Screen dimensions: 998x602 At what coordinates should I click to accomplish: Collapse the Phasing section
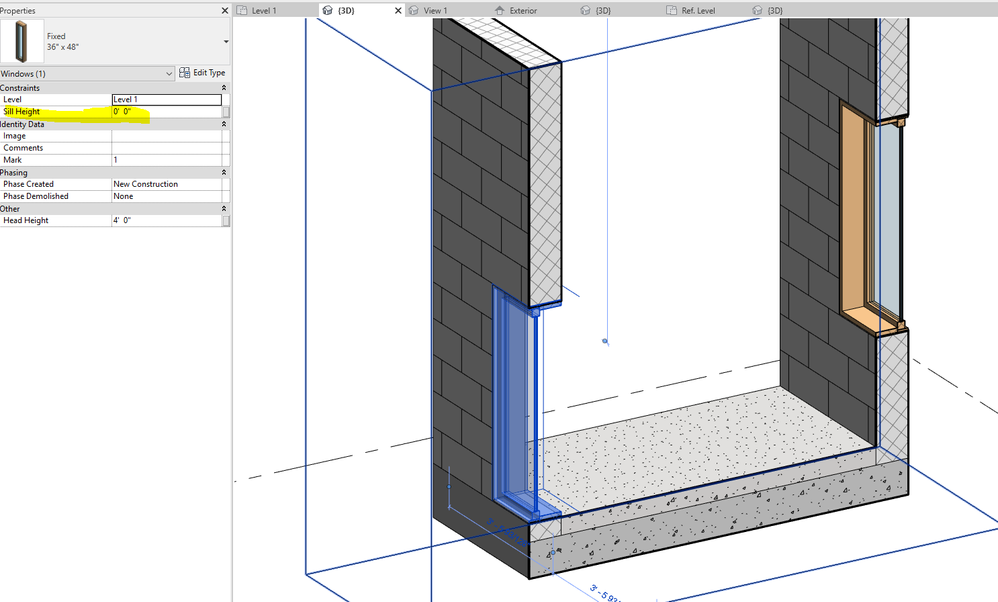[x=224, y=172]
